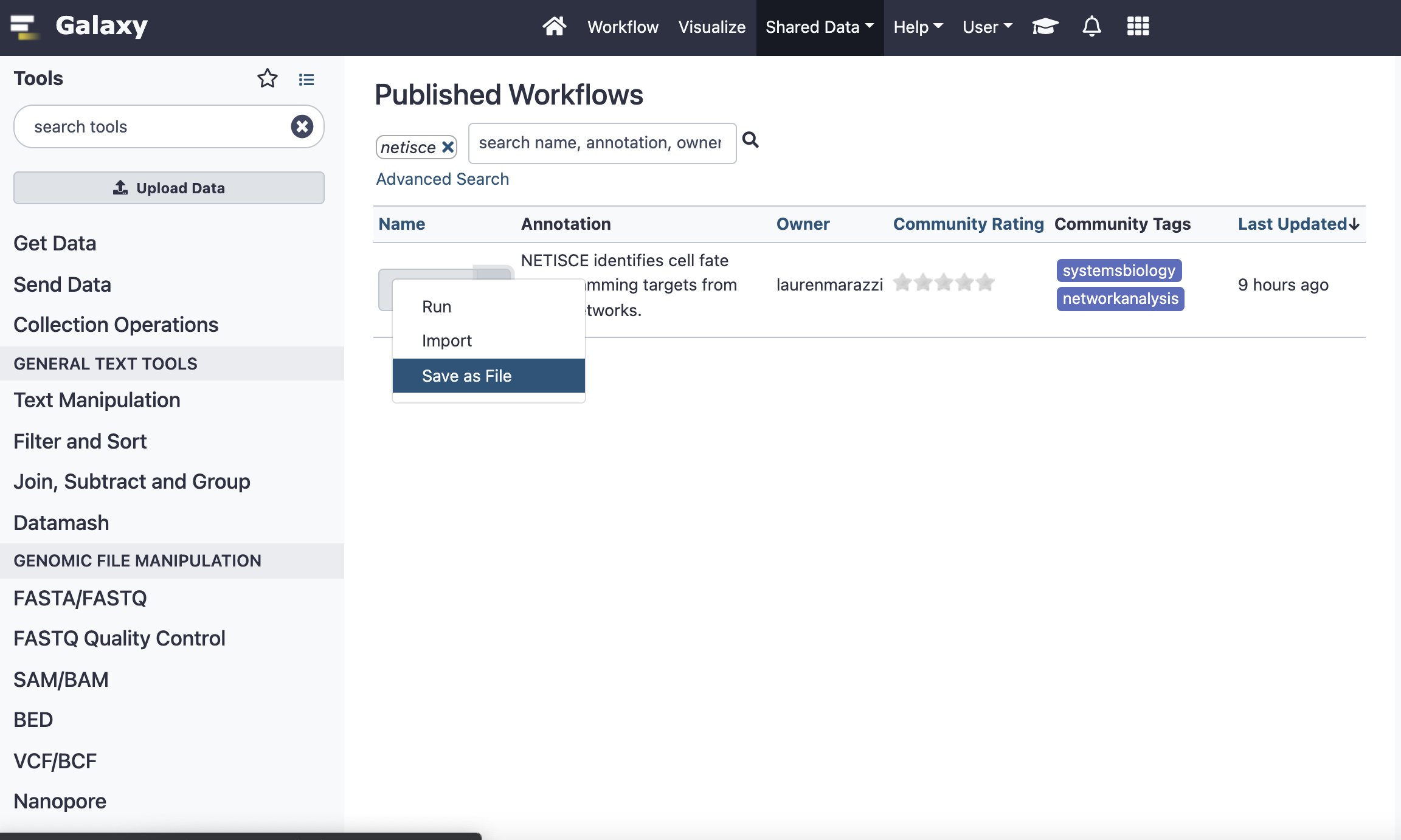1401x840 pixels.
Task: Sort by Community Rating header
Action: coord(968,224)
